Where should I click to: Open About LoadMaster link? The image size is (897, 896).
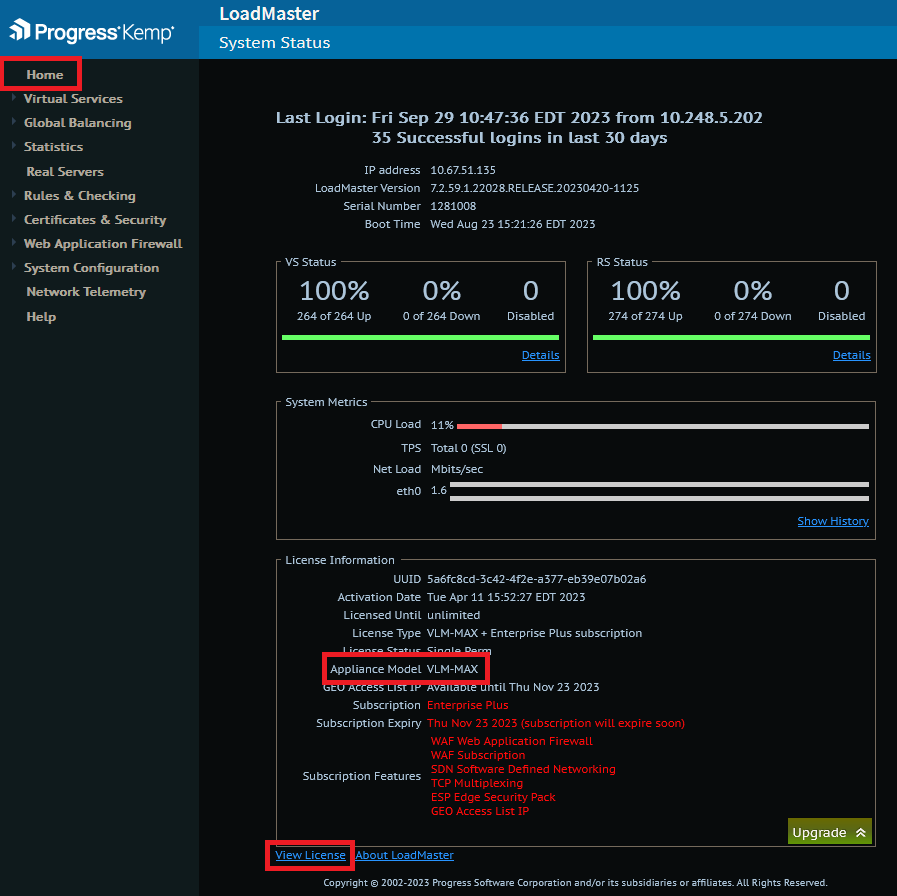pos(404,855)
